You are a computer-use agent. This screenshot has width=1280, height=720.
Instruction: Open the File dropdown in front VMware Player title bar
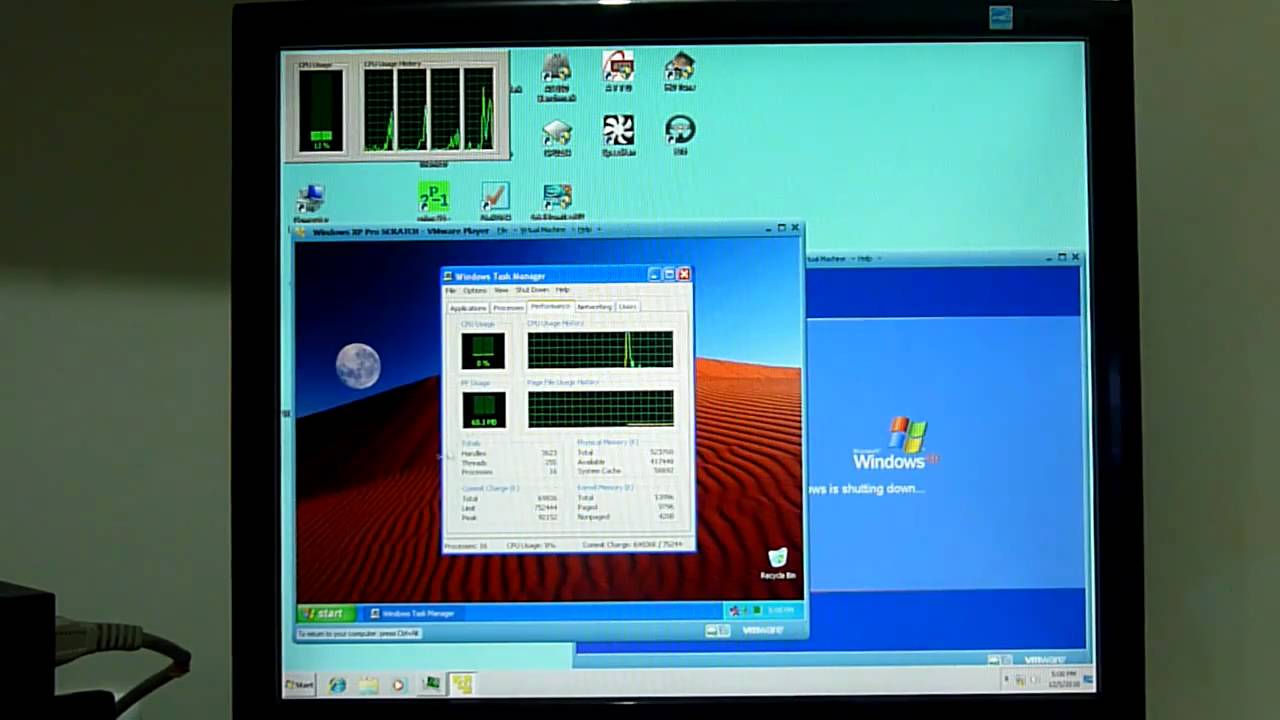pyautogui.click(x=504, y=230)
